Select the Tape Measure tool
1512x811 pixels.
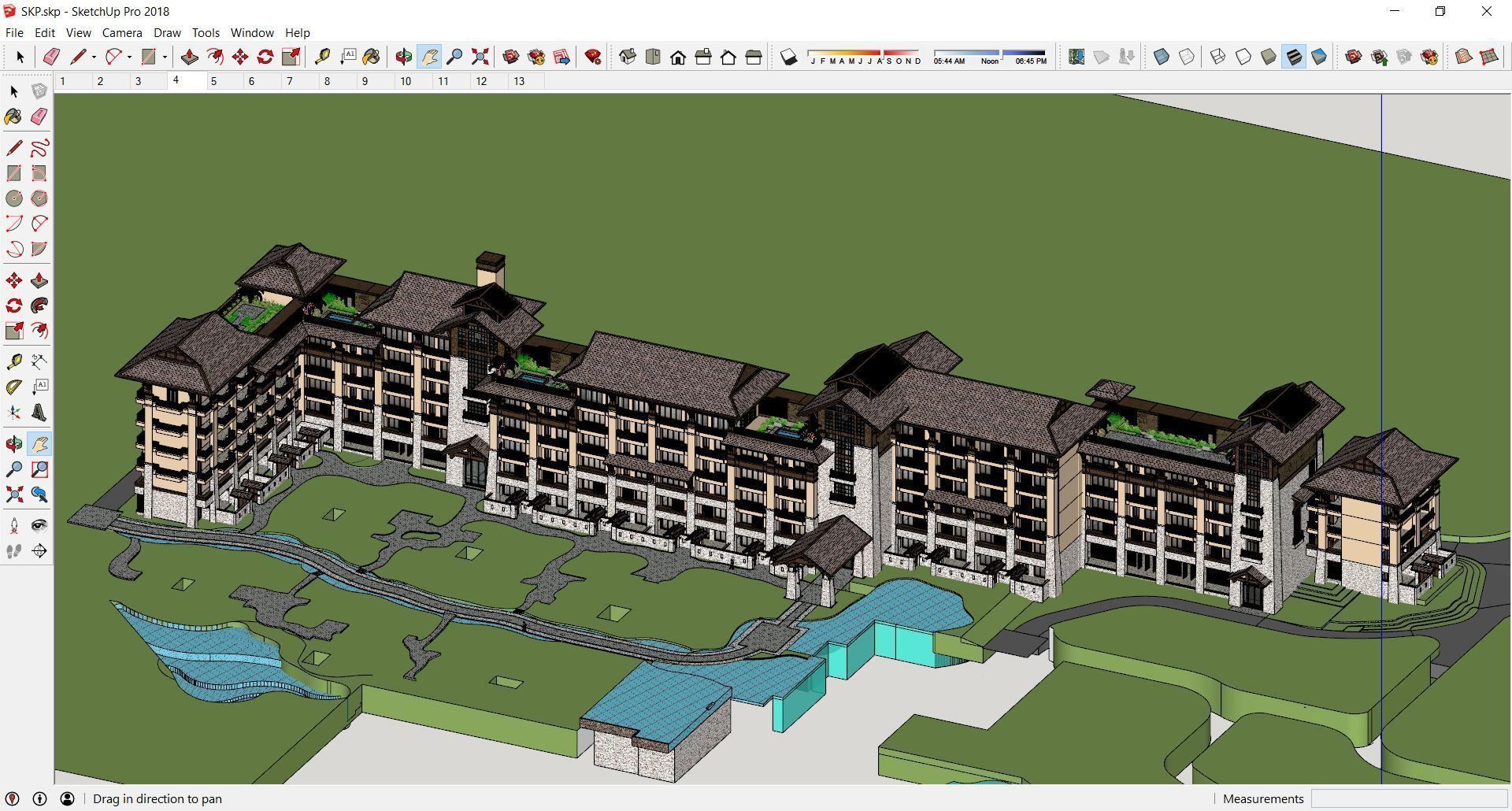[x=323, y=57]
